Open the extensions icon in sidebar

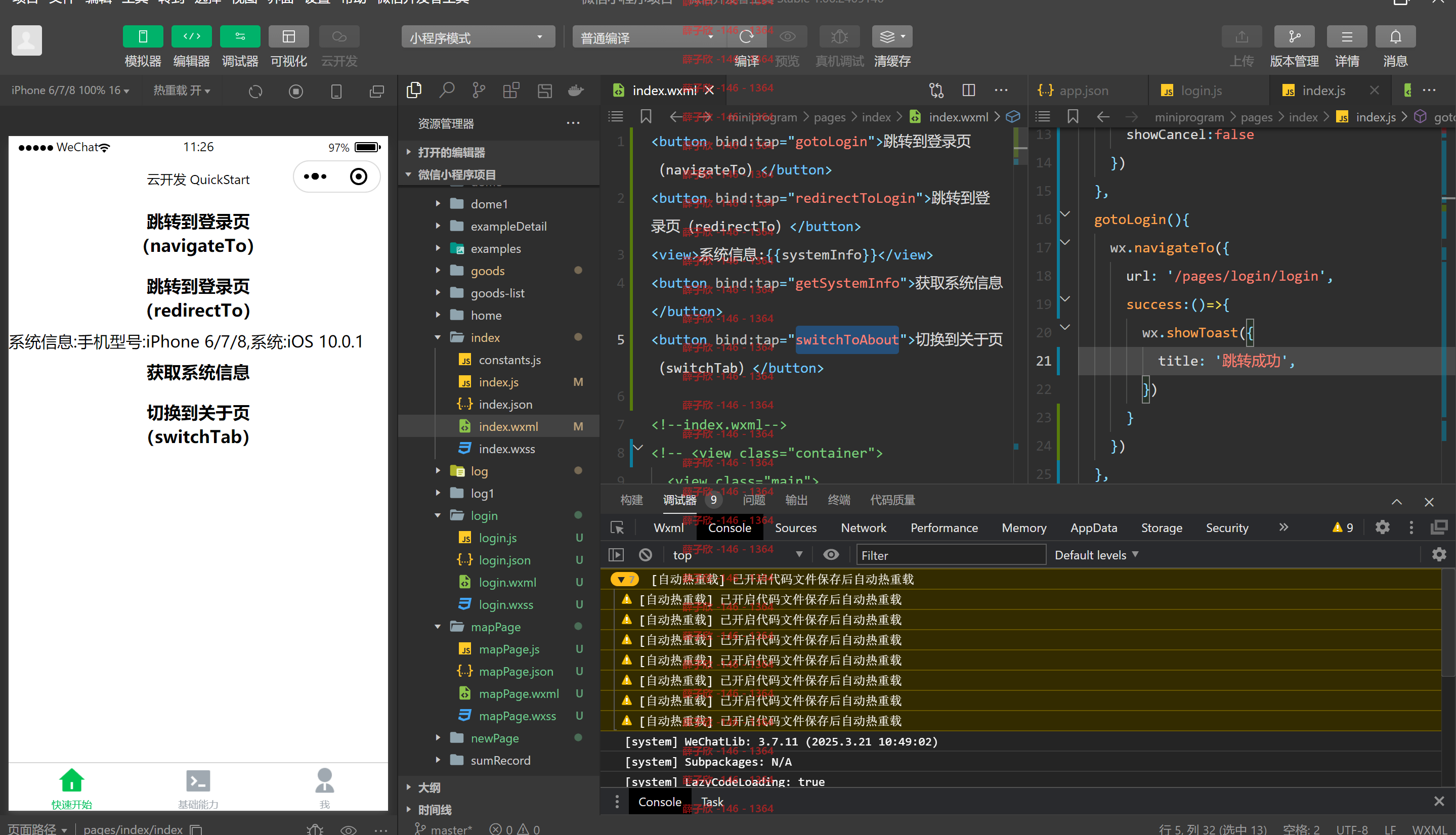[x=510, y=90]
